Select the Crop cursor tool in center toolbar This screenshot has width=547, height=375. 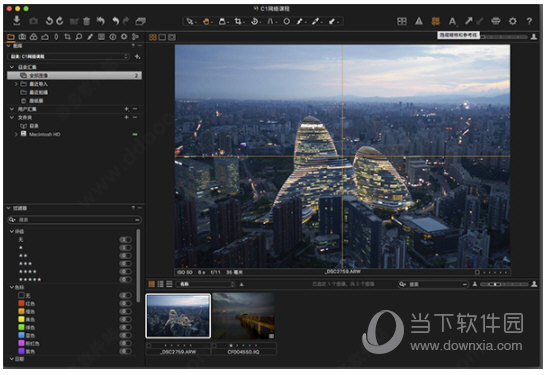(238, 21)
